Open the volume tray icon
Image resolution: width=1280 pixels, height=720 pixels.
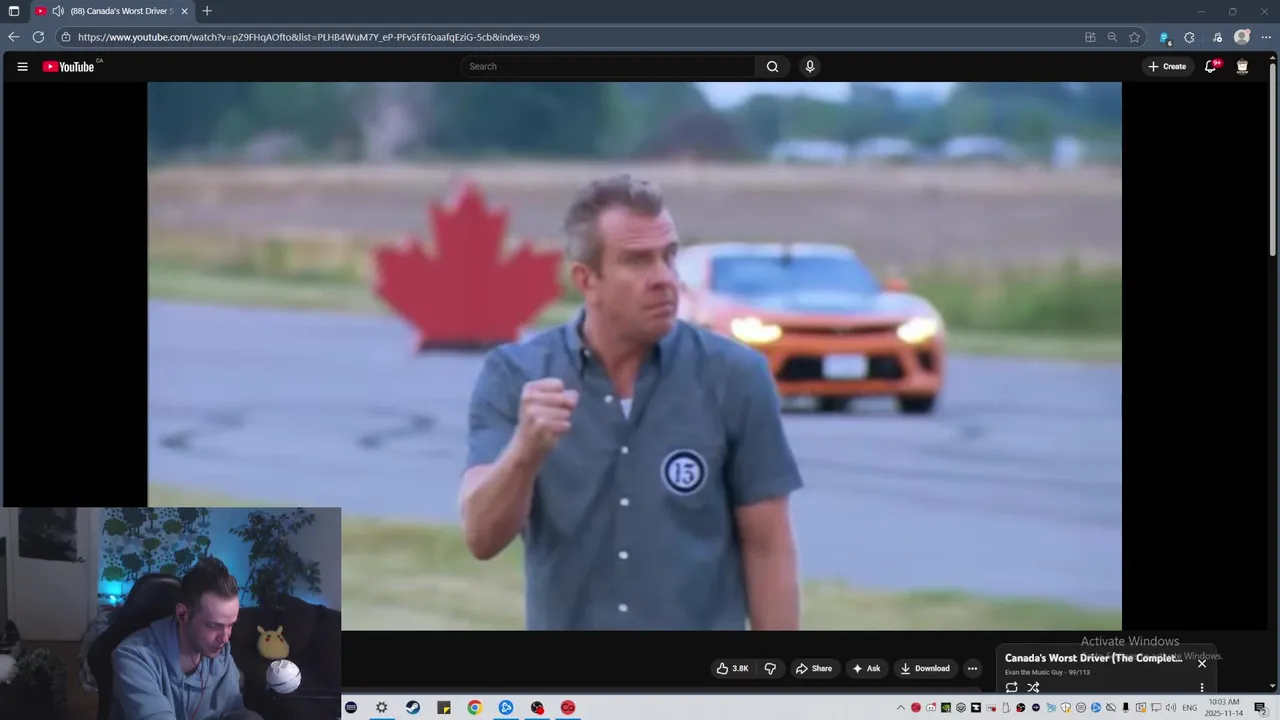tap(1170, 708)
